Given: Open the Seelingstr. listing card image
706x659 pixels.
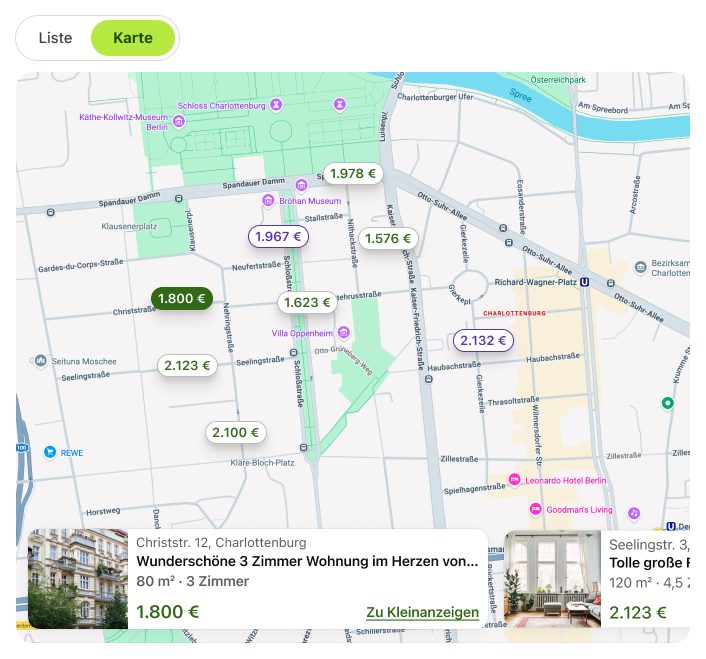Looking at the screenshot, I should pyautogui.click(x=552, y=579).
